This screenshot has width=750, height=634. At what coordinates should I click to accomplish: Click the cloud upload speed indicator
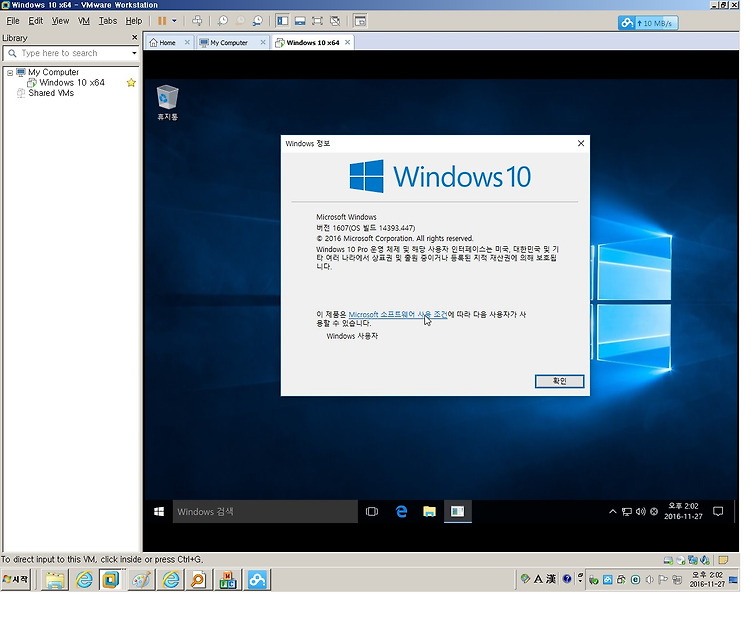coord(648,23)
